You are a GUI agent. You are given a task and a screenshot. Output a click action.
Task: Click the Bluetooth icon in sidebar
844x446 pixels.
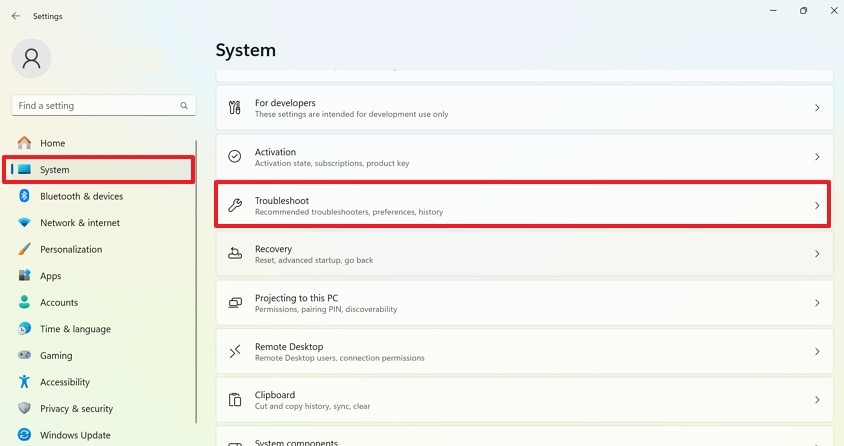point(24,196)
